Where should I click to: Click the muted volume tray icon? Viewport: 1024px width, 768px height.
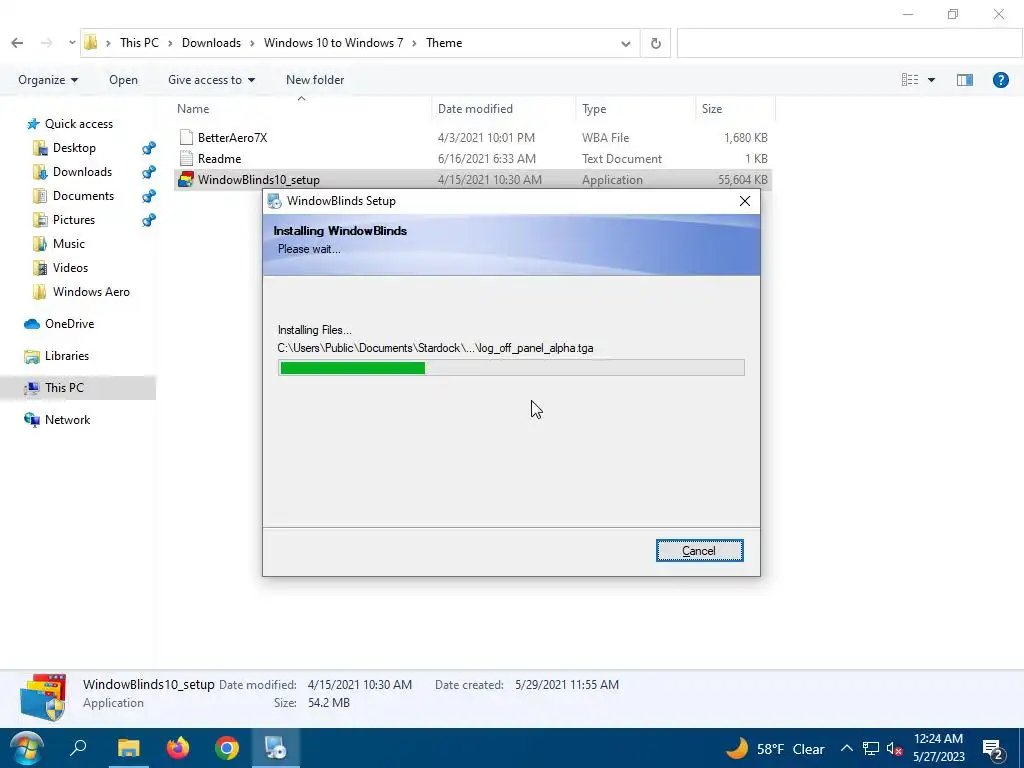coord(895,749)
